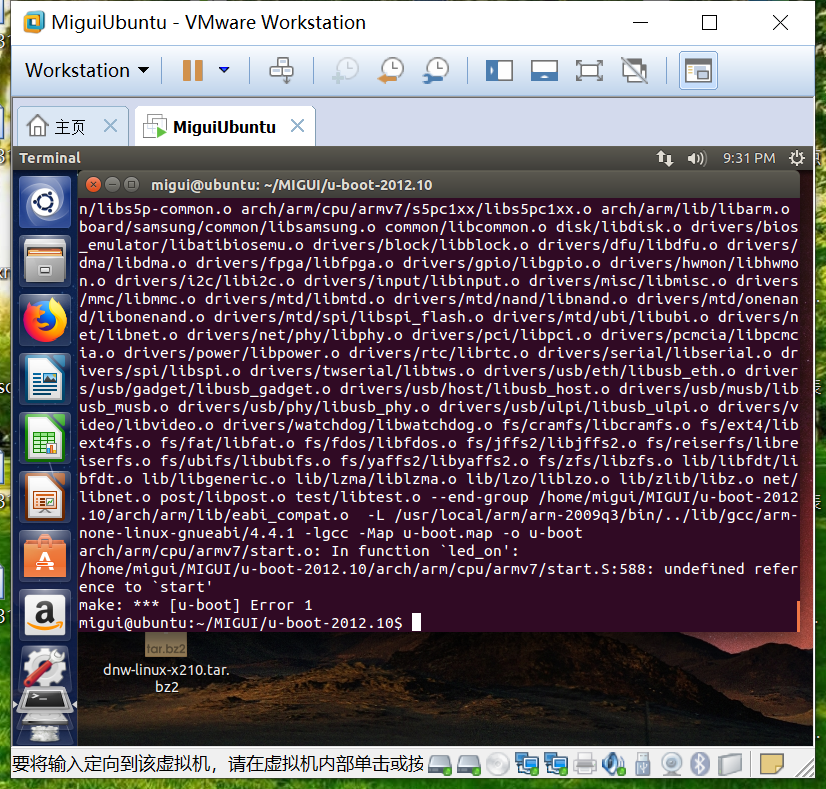Send Ctrl+Alt+Del to the VM
The height and width of the screenshot is (789, 826).
coord(282,70)
